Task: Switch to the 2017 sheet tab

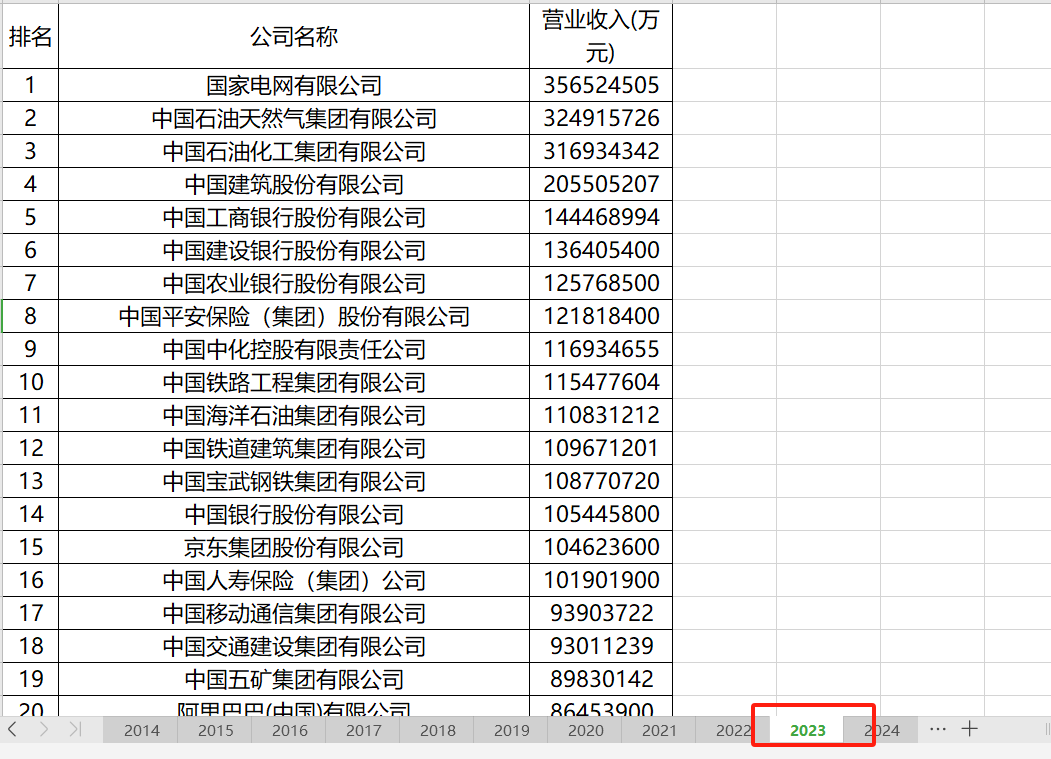Action: pyautogui.click(x=363, y=730)
